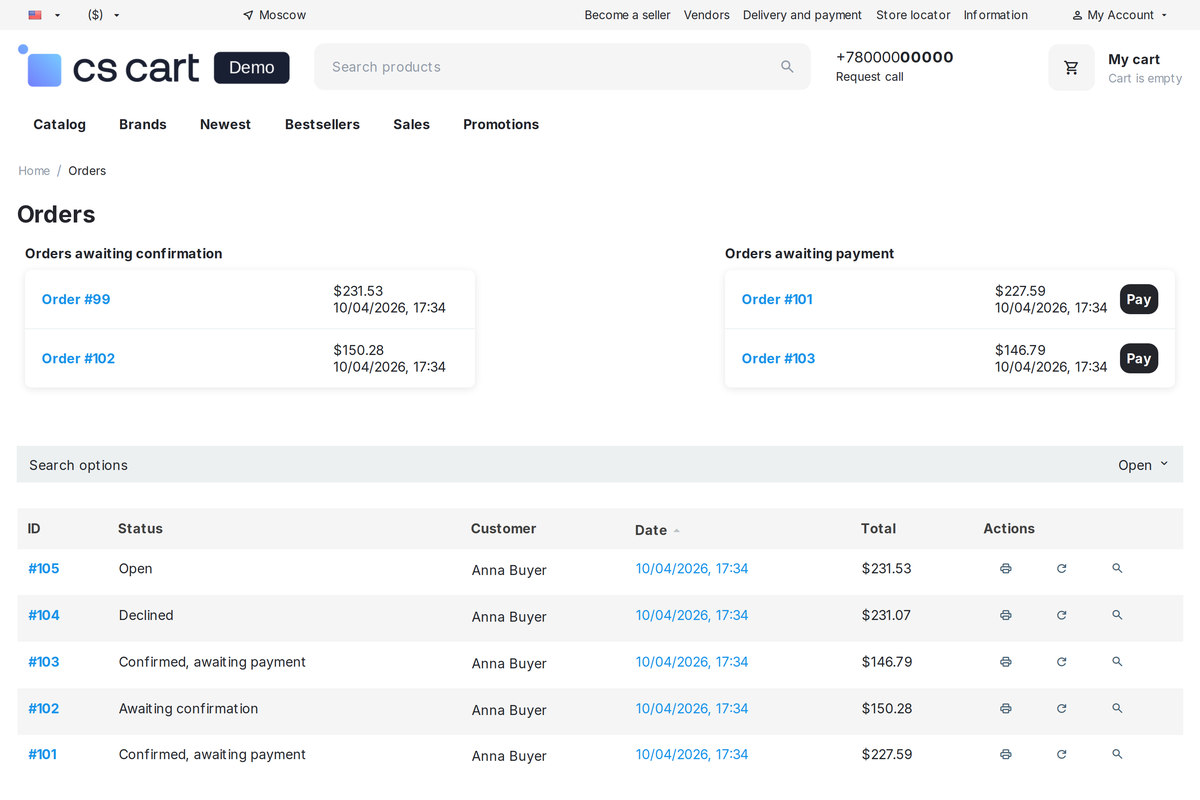The height and width of the screenshot is (800, 1200).
Task: Click date link of order #105 row
Action: pyautogui.click(x=692, y=569)
